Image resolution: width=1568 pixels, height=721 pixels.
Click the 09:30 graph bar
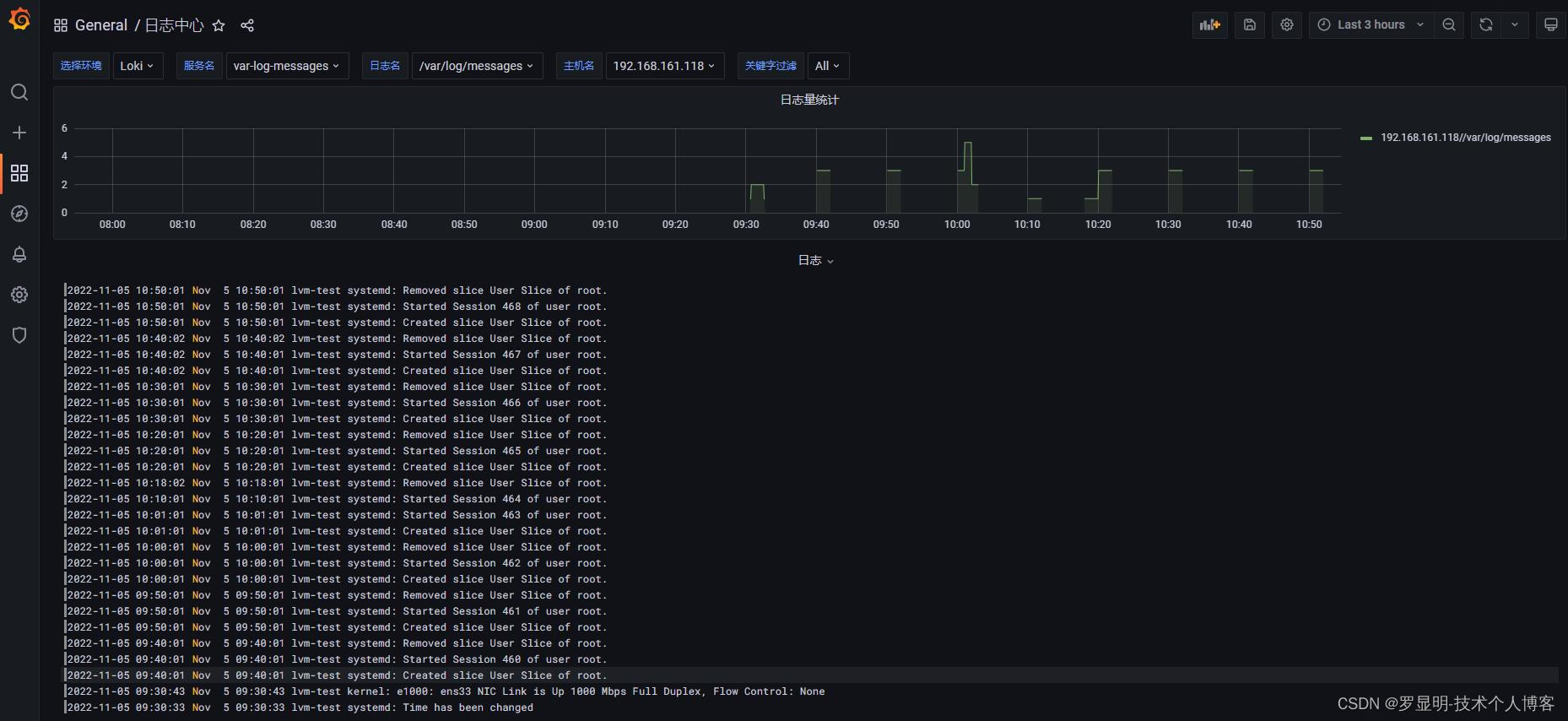pos(757,198)
